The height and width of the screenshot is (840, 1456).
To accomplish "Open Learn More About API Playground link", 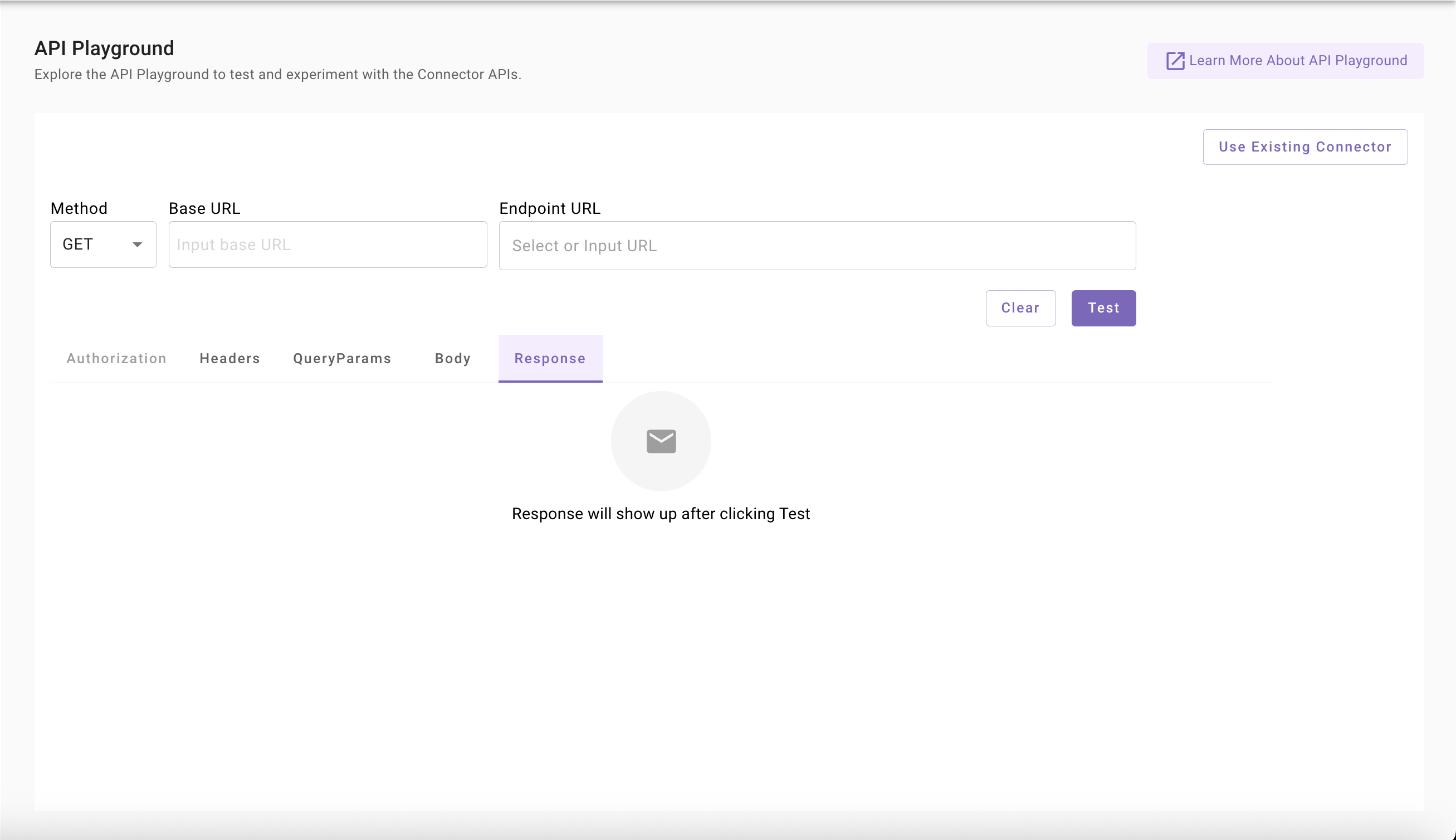I will 1284,61.
